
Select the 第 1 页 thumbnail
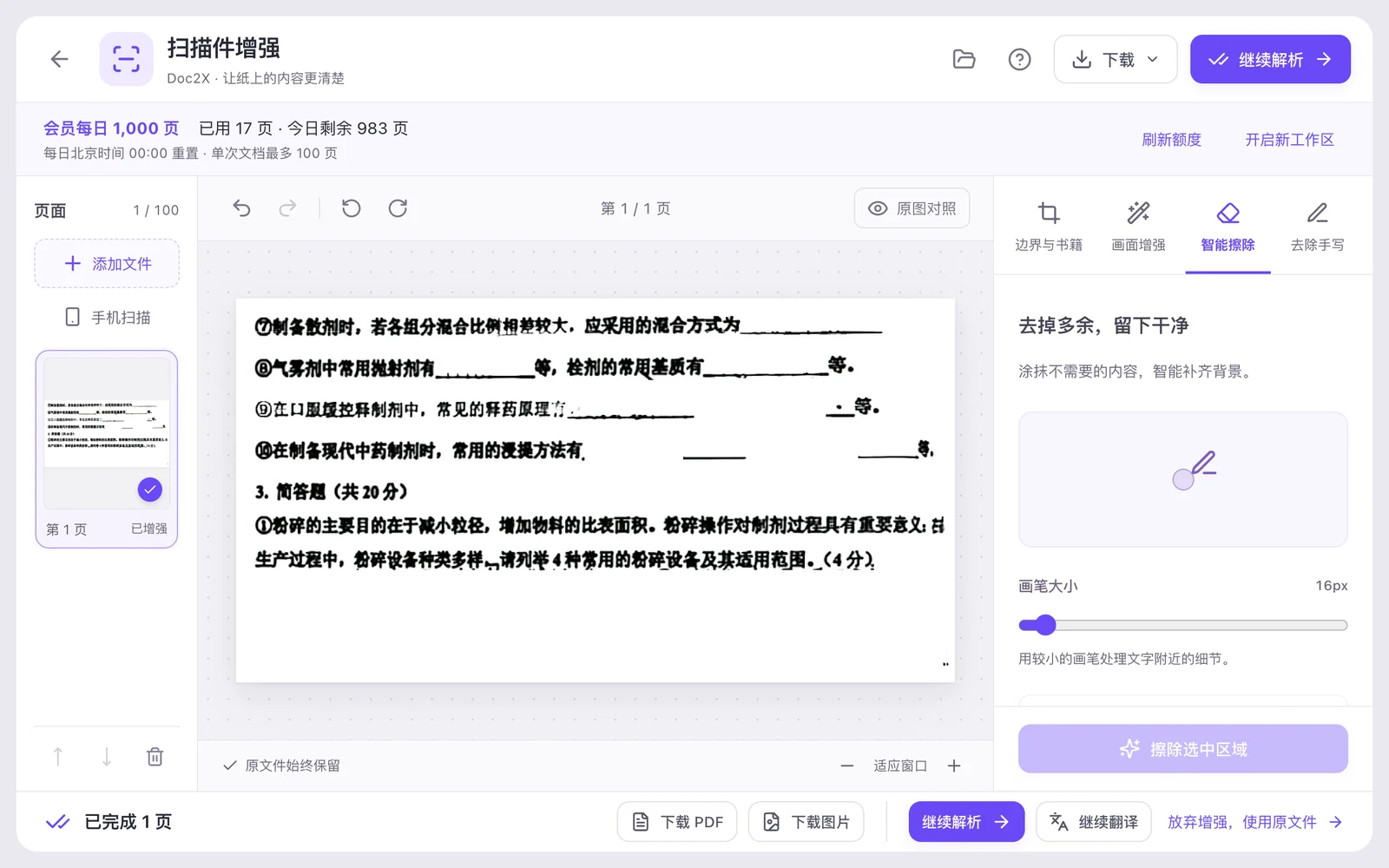pos(107,449)
